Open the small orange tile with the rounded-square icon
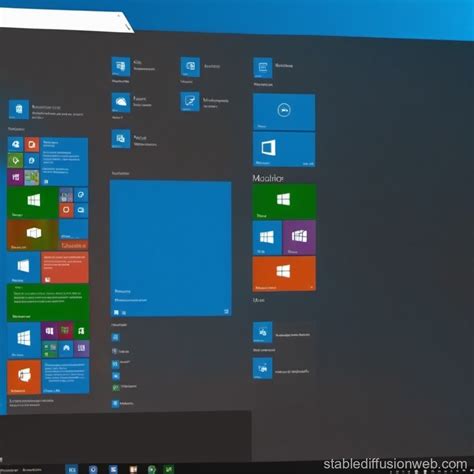The width and height of the screenshot is (474, 474). (x=32, y=145)
